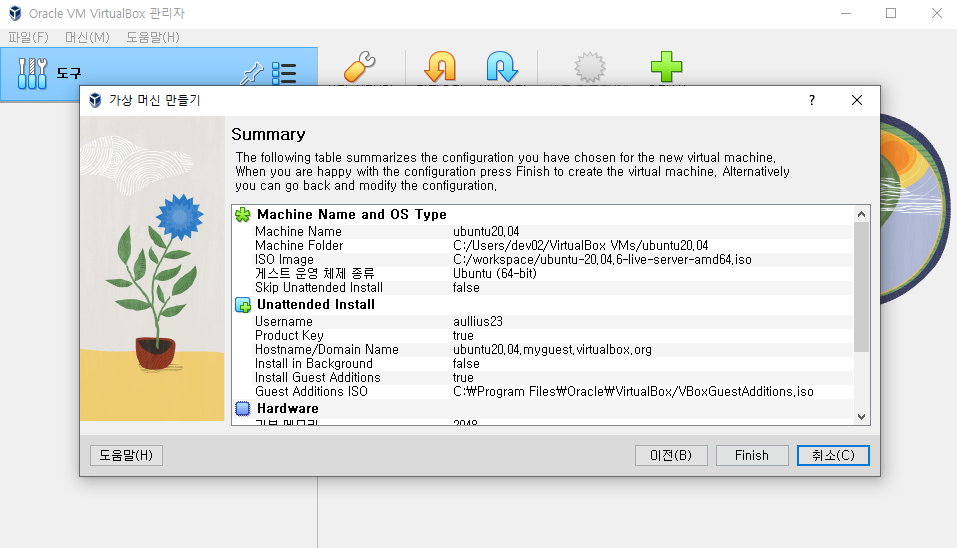957x548 pixels.
Task: Click hostname value ubuntu20.04.myguest.virtualbox.org
Action: [x=552, y=350]
